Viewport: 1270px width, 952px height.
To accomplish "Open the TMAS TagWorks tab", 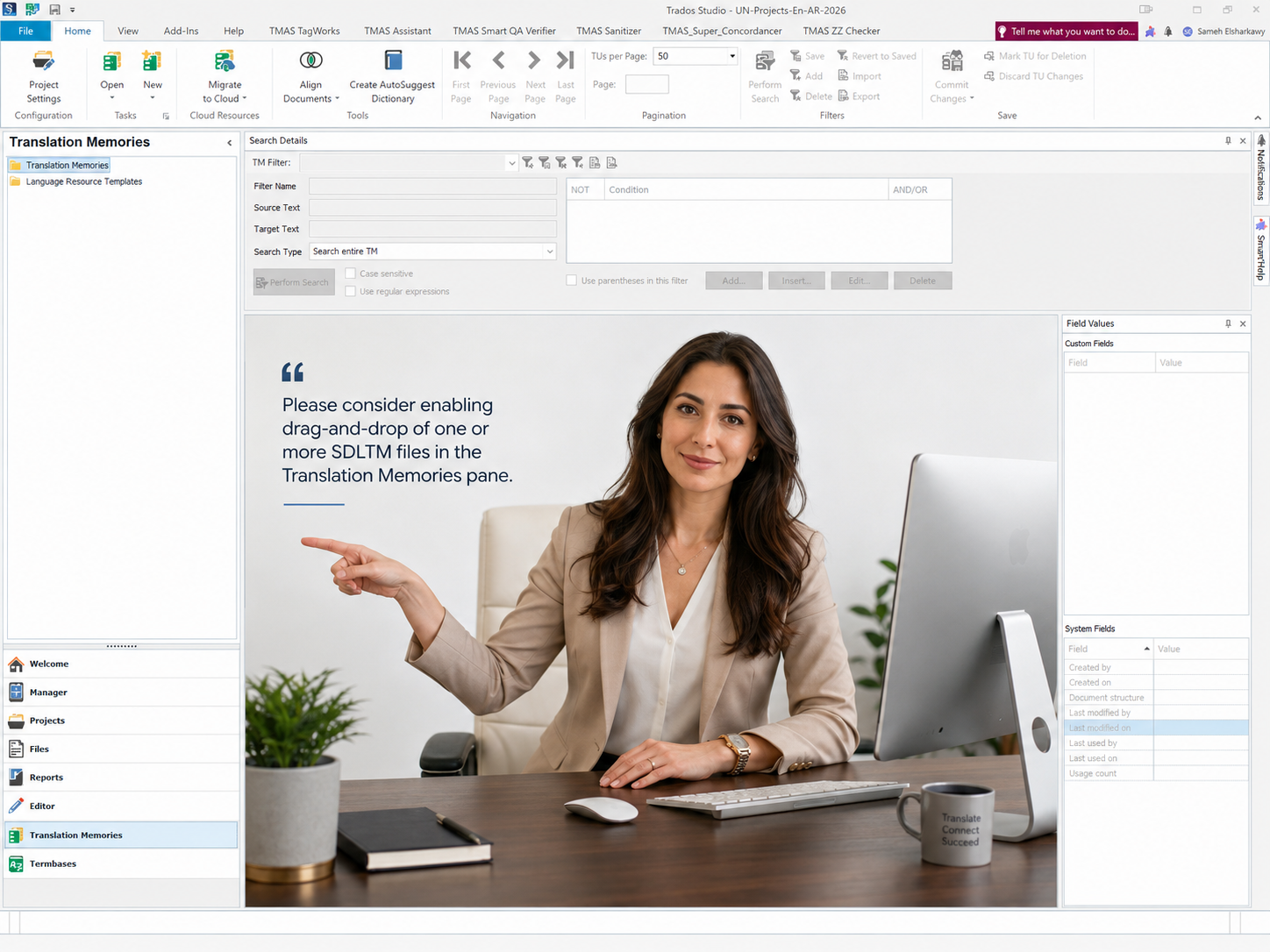I will pos(304,31).
